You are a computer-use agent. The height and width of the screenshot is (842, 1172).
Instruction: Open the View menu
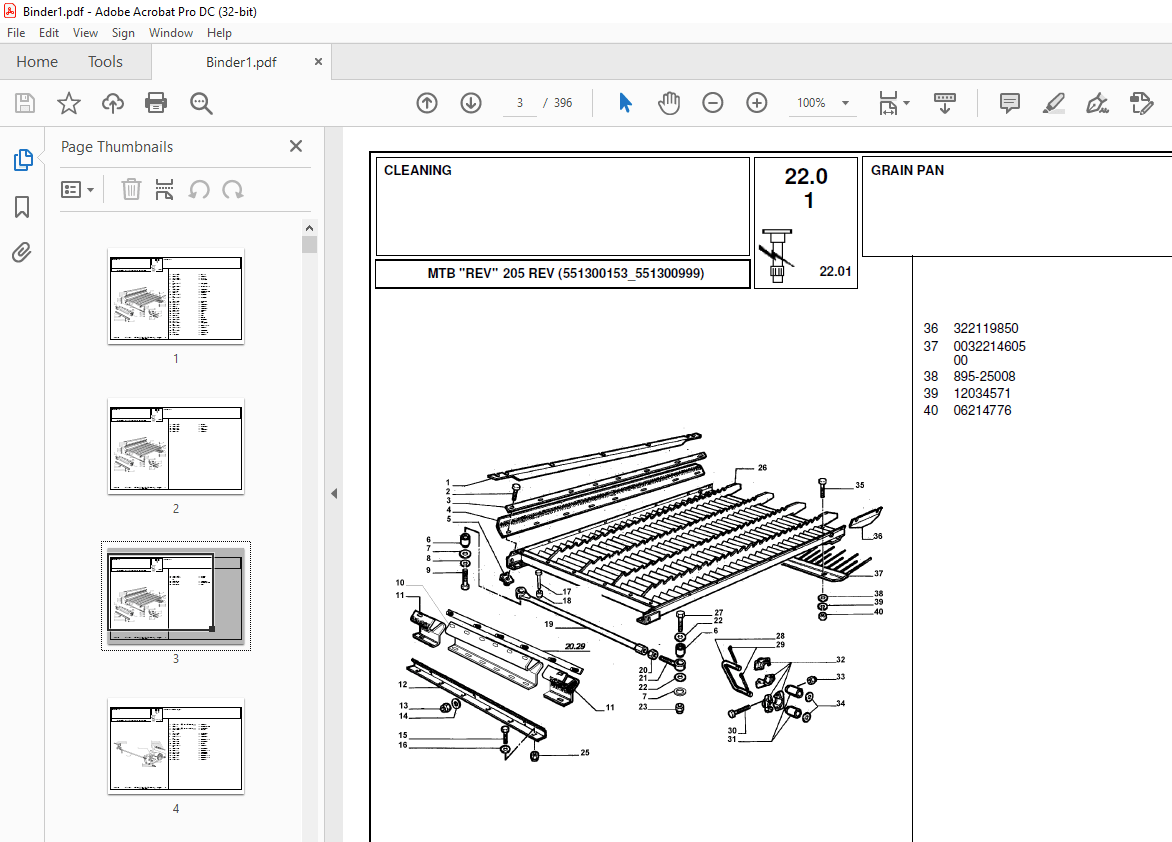pyautogui.click(x=85, y=32)
